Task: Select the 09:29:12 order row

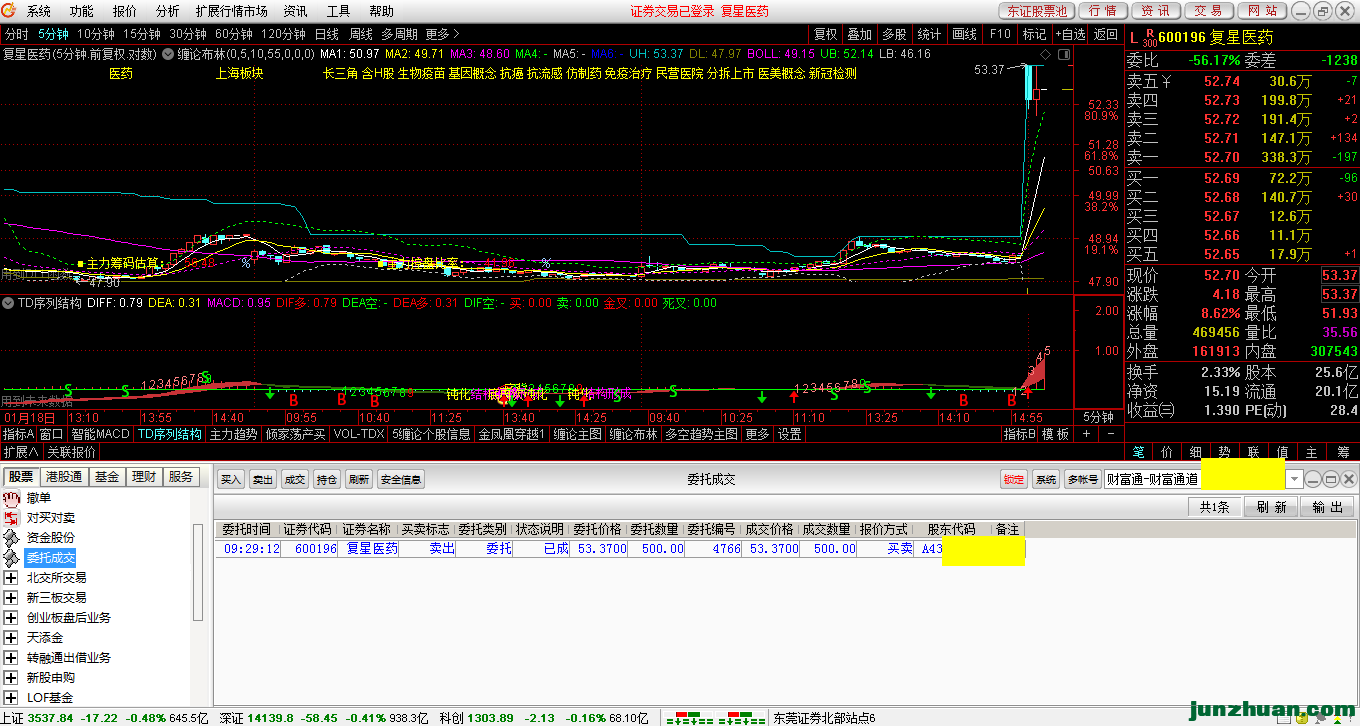Action: [x=620, y=549]
